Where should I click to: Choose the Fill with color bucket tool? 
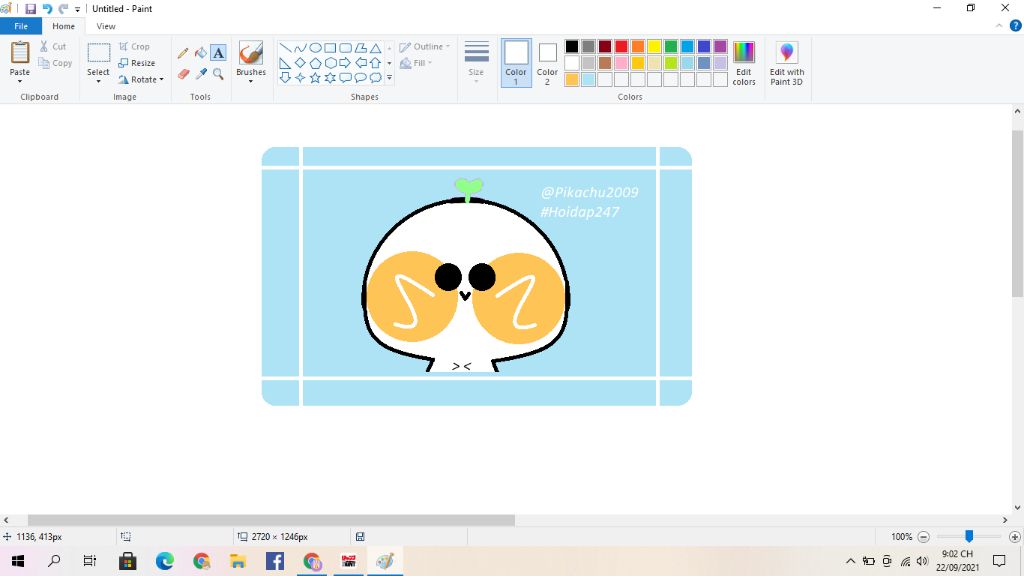(x=200, y=53)
